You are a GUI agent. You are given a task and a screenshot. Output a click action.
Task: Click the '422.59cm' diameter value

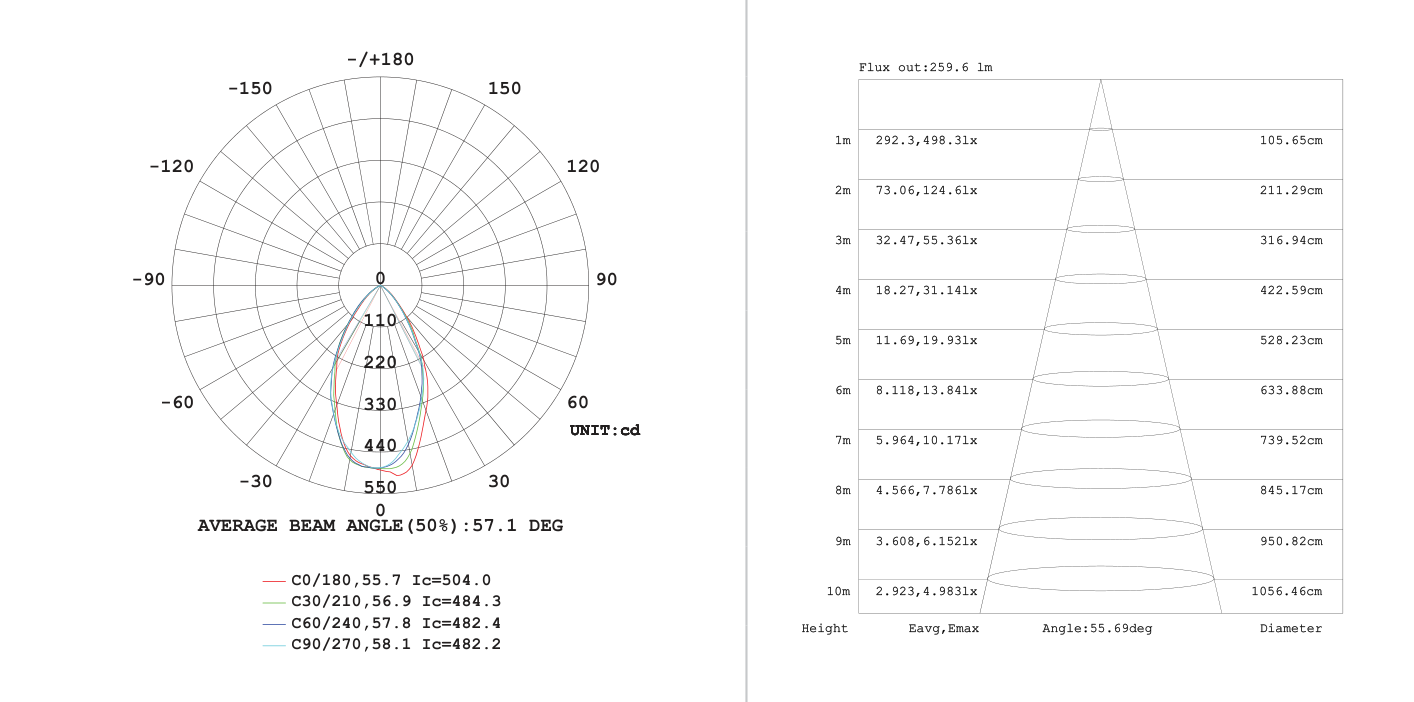[1291, 291]
